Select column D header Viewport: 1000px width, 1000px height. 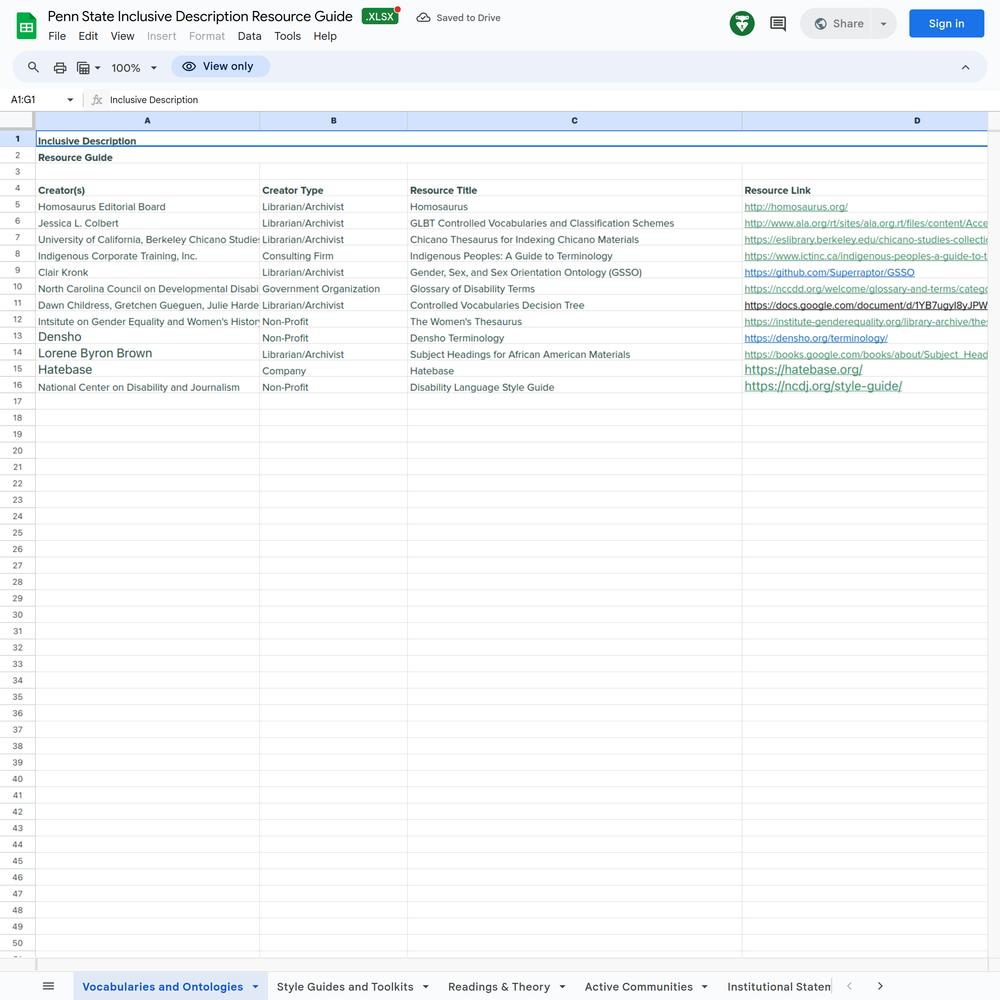pyautogui.click(x=865, y=121)
